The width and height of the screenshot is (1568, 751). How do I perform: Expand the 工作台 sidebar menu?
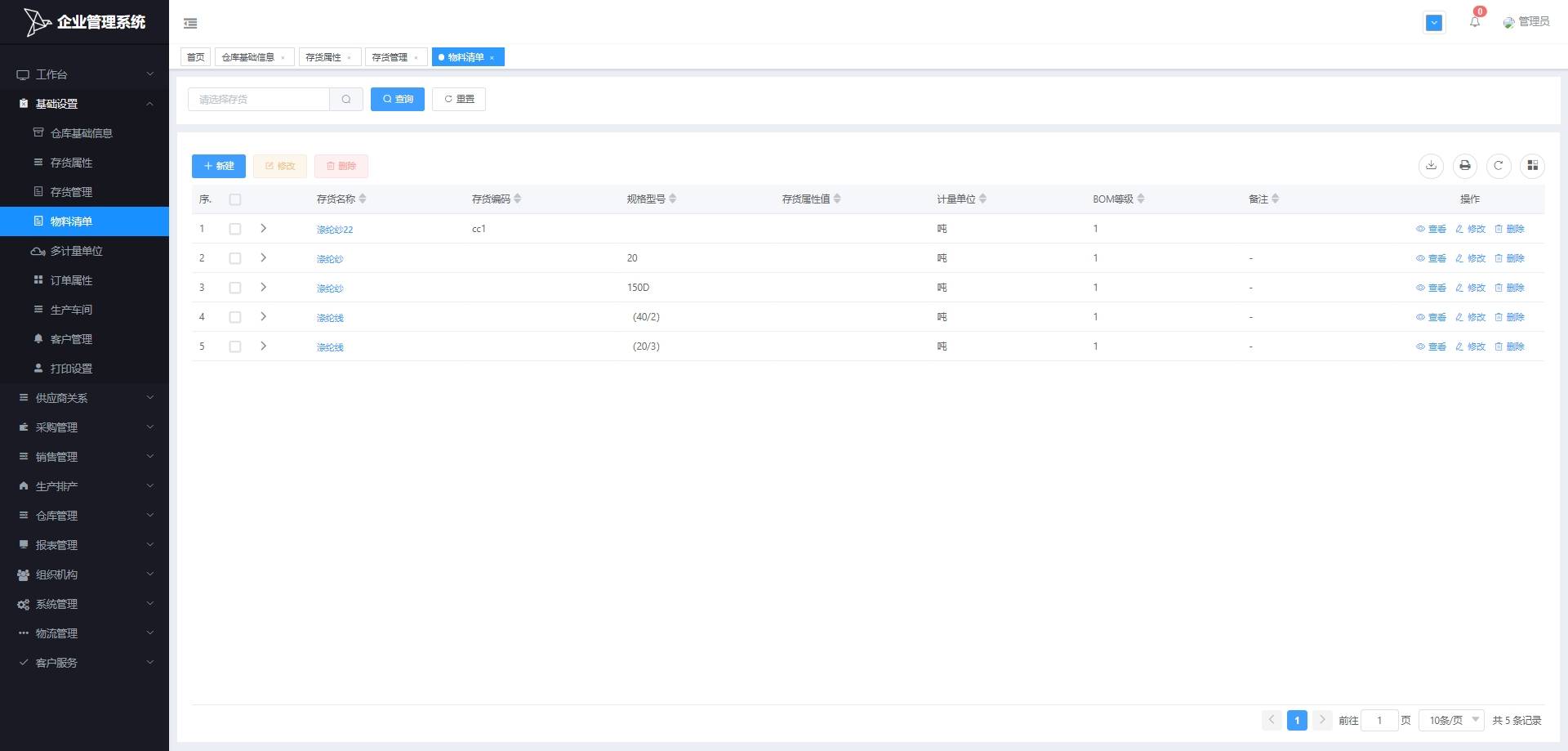84,74
